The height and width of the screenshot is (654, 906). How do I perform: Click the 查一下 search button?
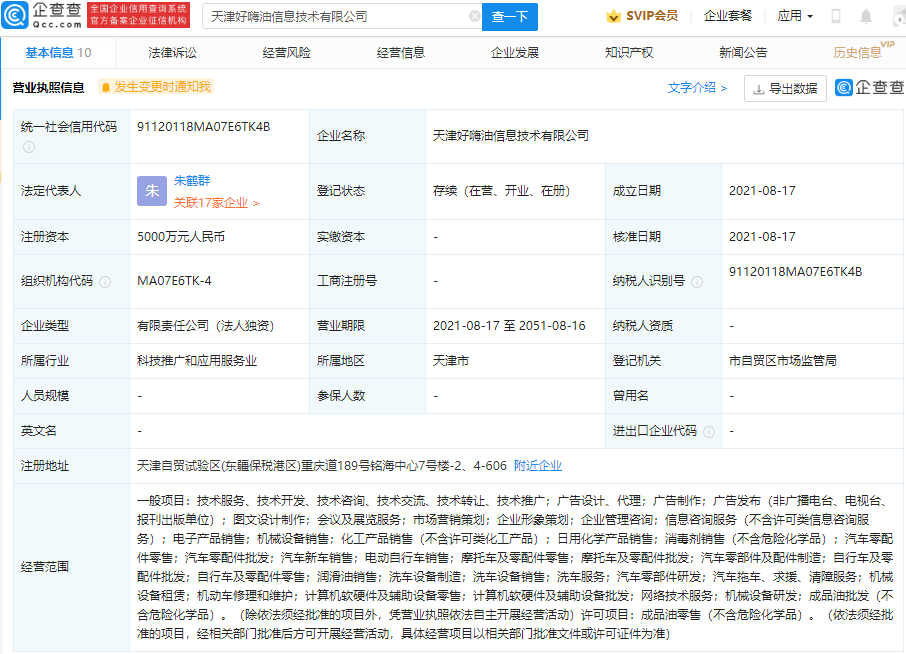coord(511,17)
